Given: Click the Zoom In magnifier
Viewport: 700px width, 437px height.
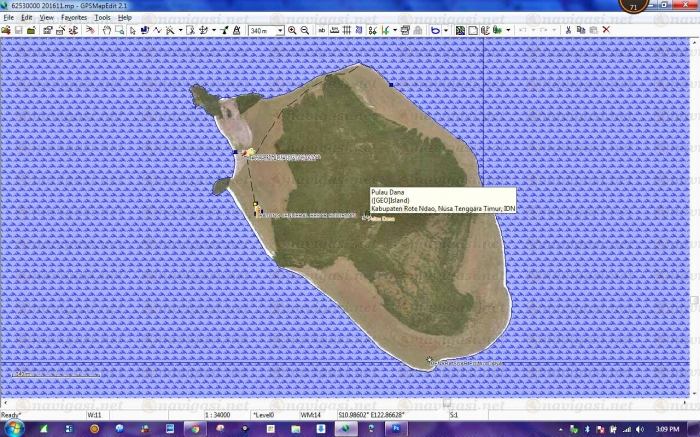Looking at the screenshot, I should pyautogui.click(x=292, y=30).
